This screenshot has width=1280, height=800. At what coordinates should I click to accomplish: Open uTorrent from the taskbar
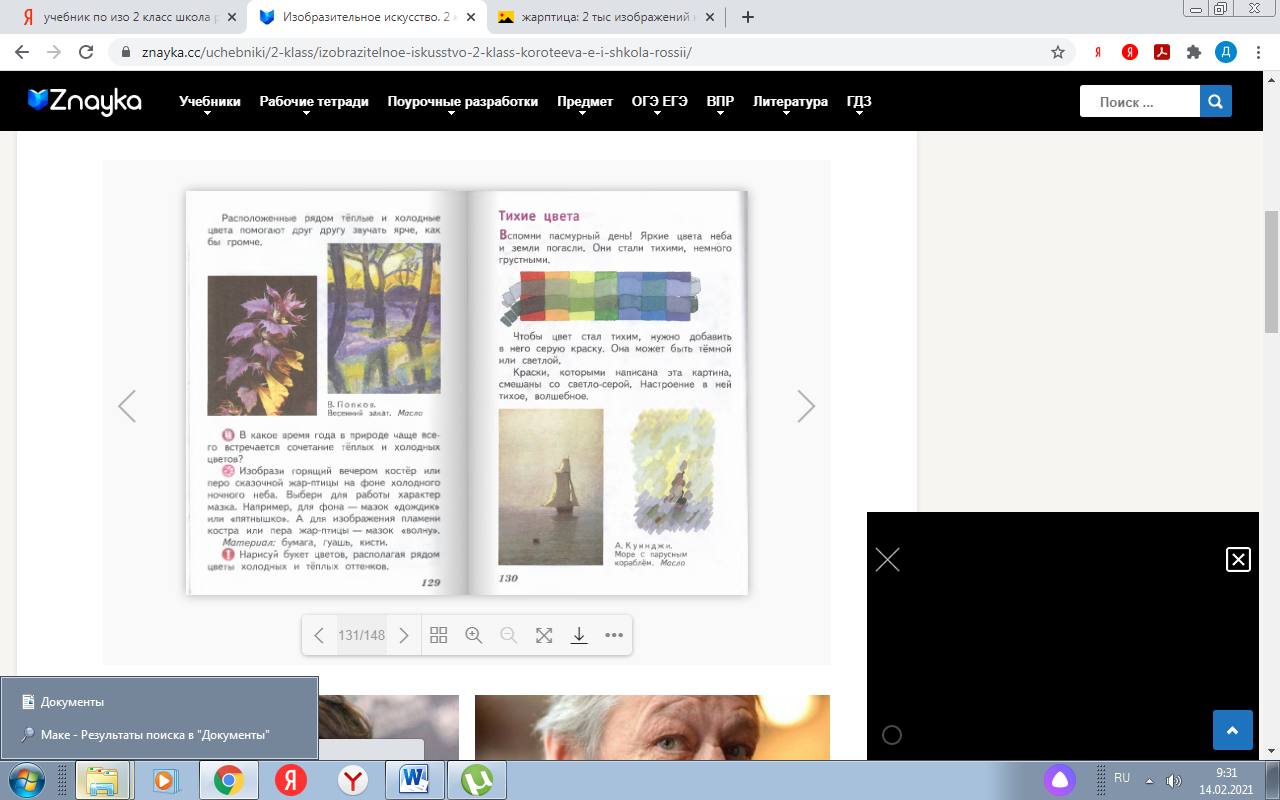(477, 780)
